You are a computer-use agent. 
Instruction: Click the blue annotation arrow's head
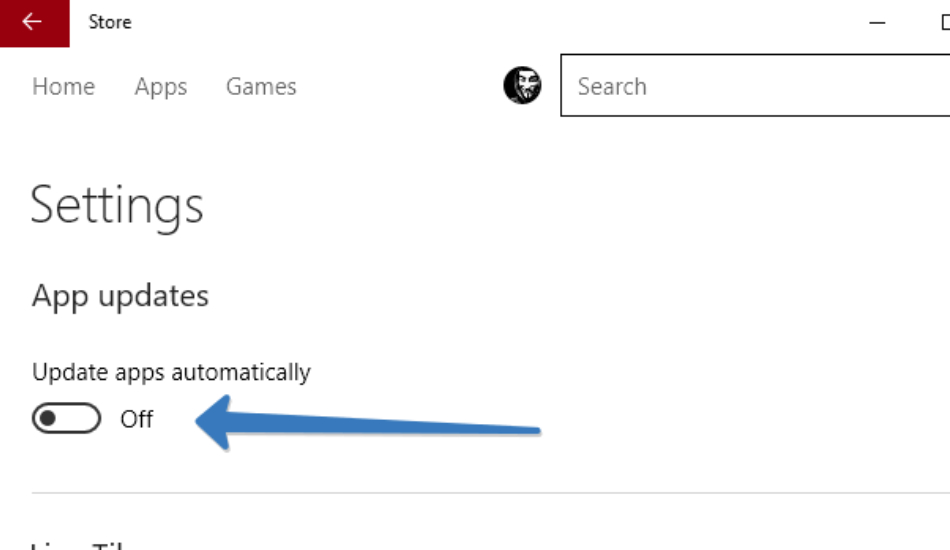213,422
